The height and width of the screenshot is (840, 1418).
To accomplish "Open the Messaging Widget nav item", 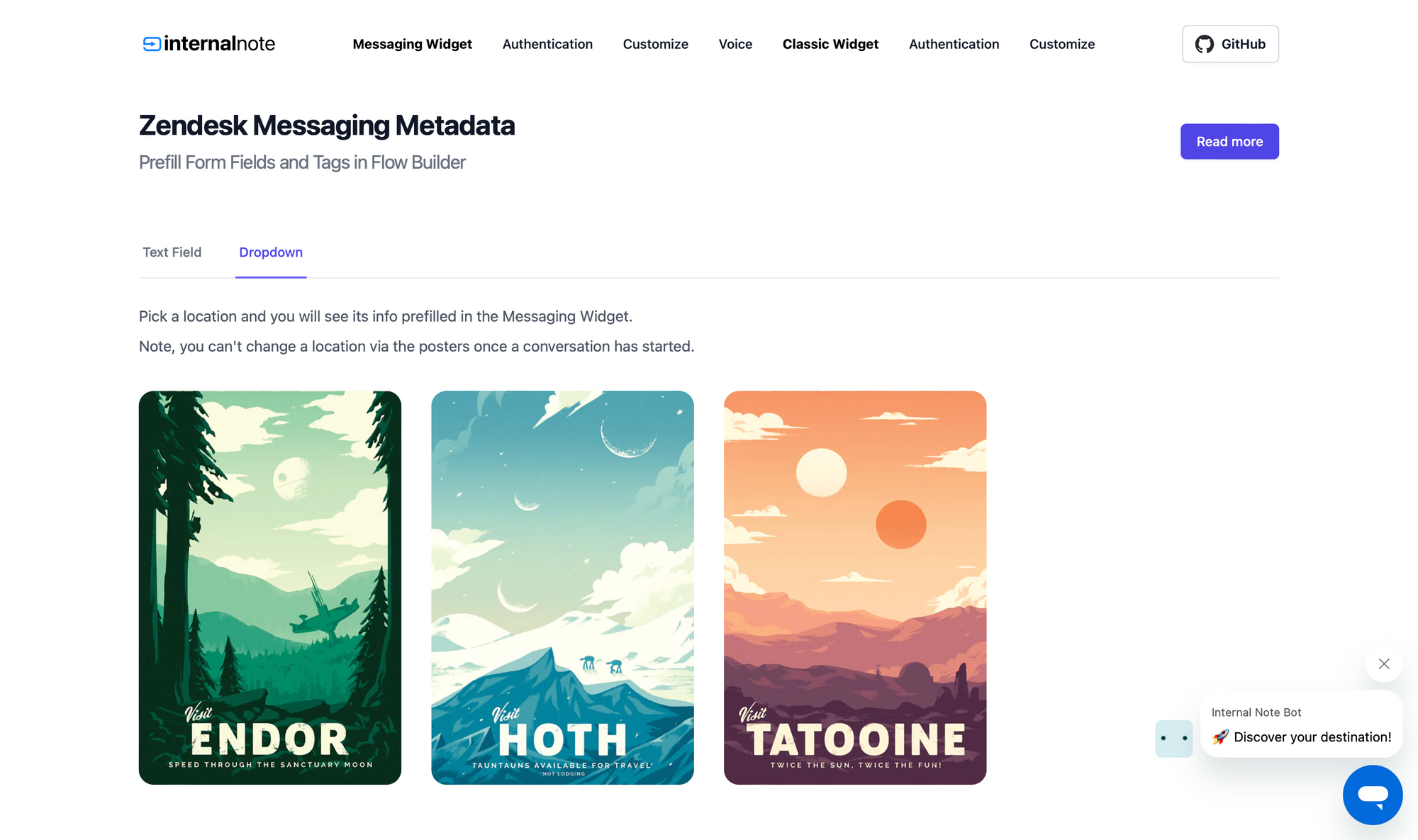I will coord(412,44).
